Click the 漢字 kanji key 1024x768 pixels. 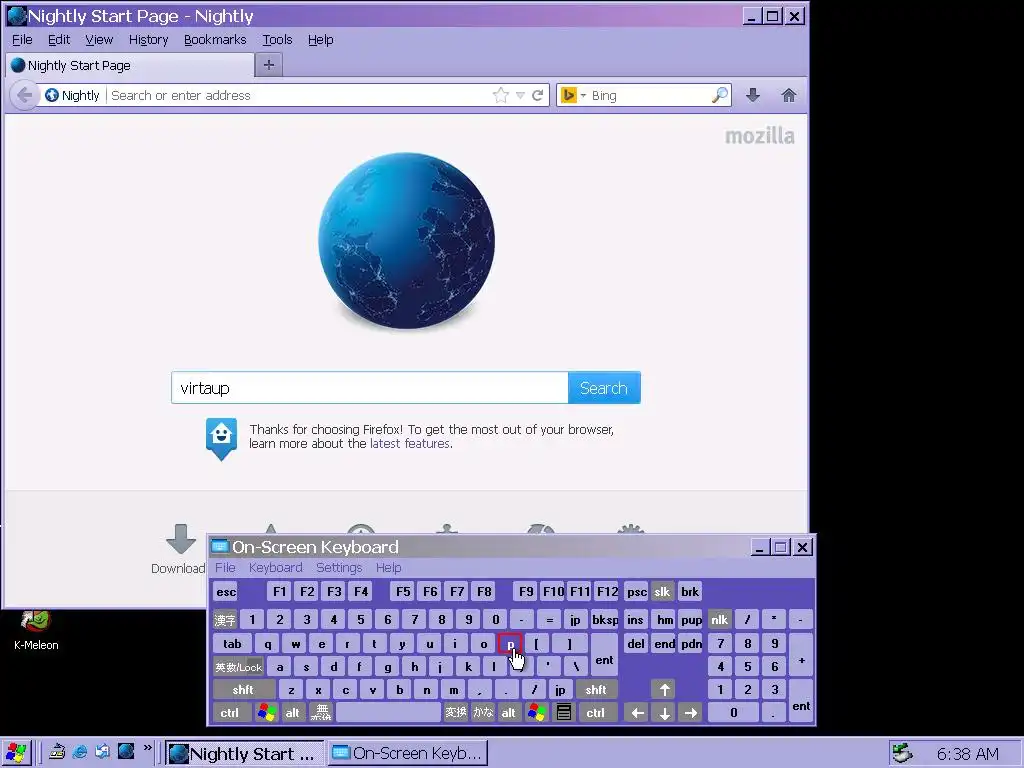pos(225,620)
